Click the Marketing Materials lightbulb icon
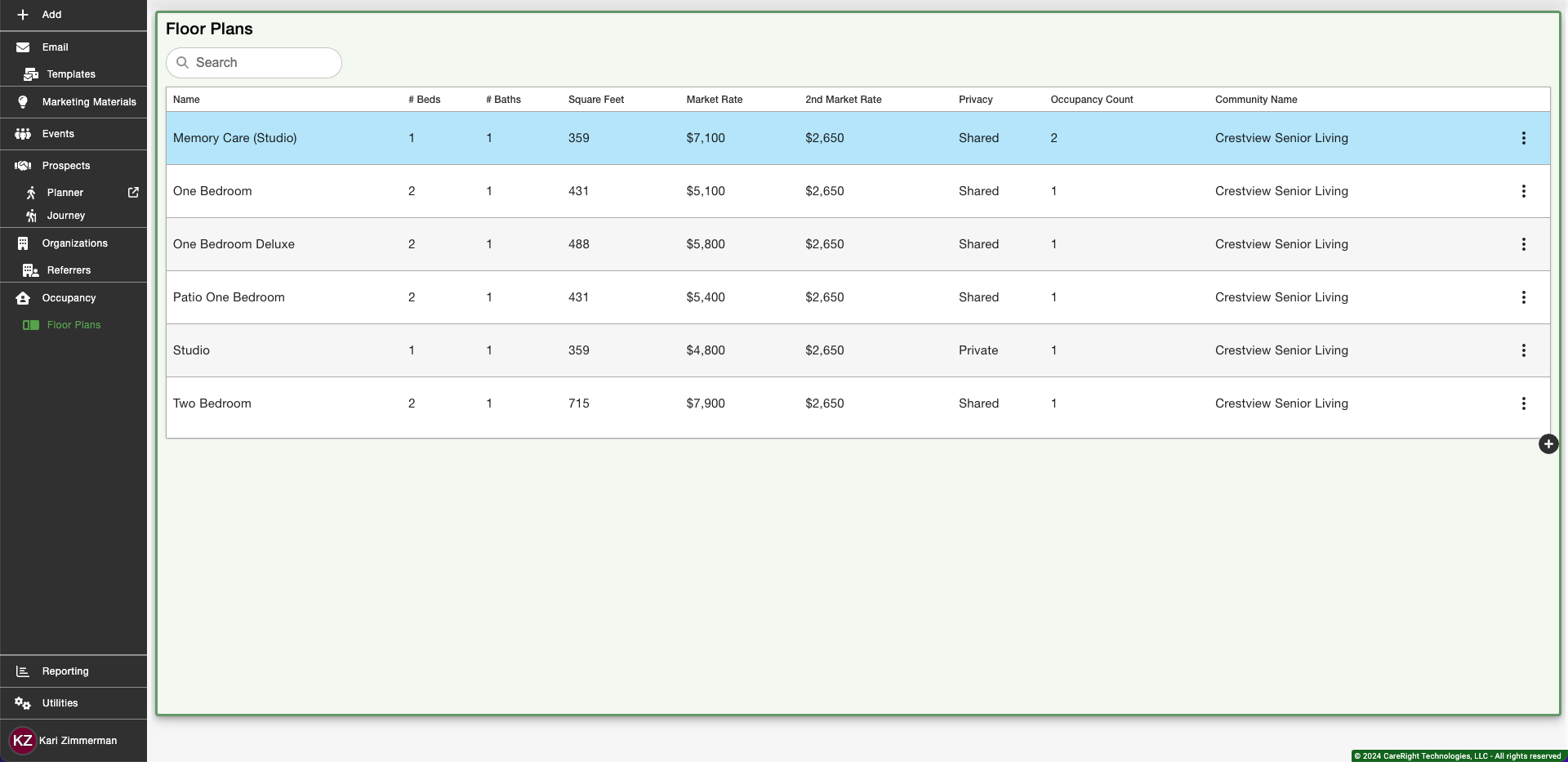Image resolution: width=1568 pixels, height=762 pixels. pyautogui.click(x=23, y=102)
